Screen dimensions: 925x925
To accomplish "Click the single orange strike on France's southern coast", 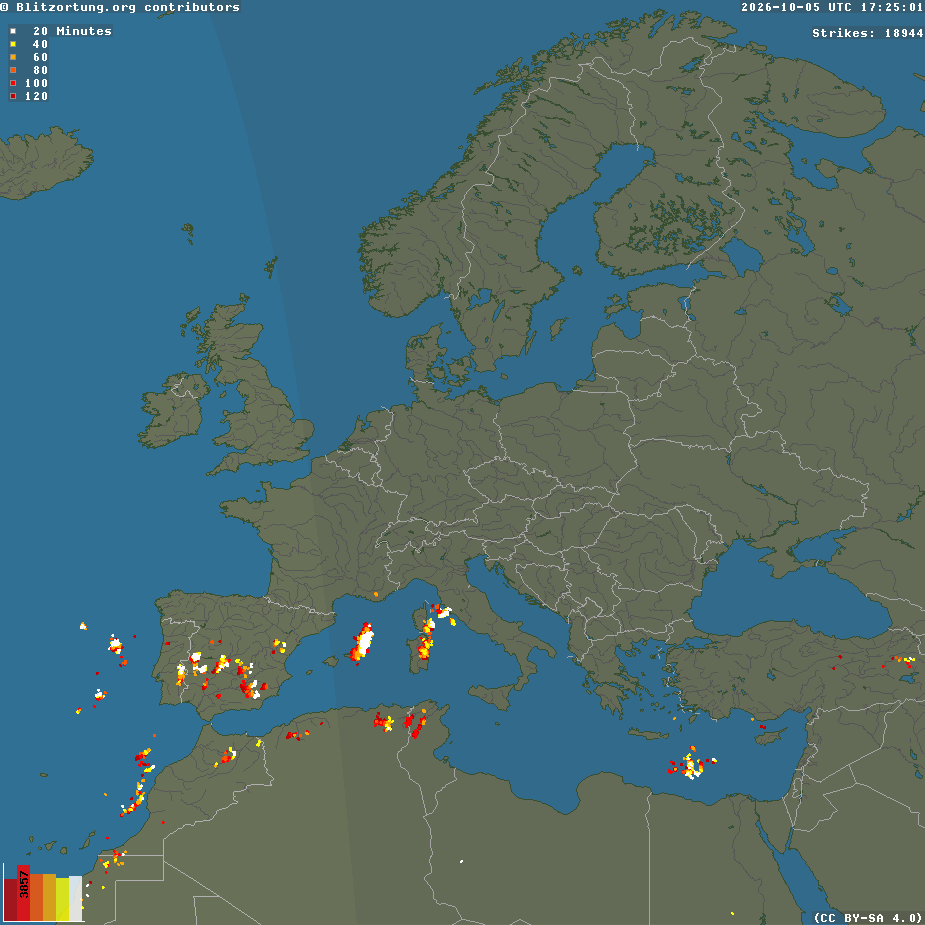I will [x=376, y=594].
